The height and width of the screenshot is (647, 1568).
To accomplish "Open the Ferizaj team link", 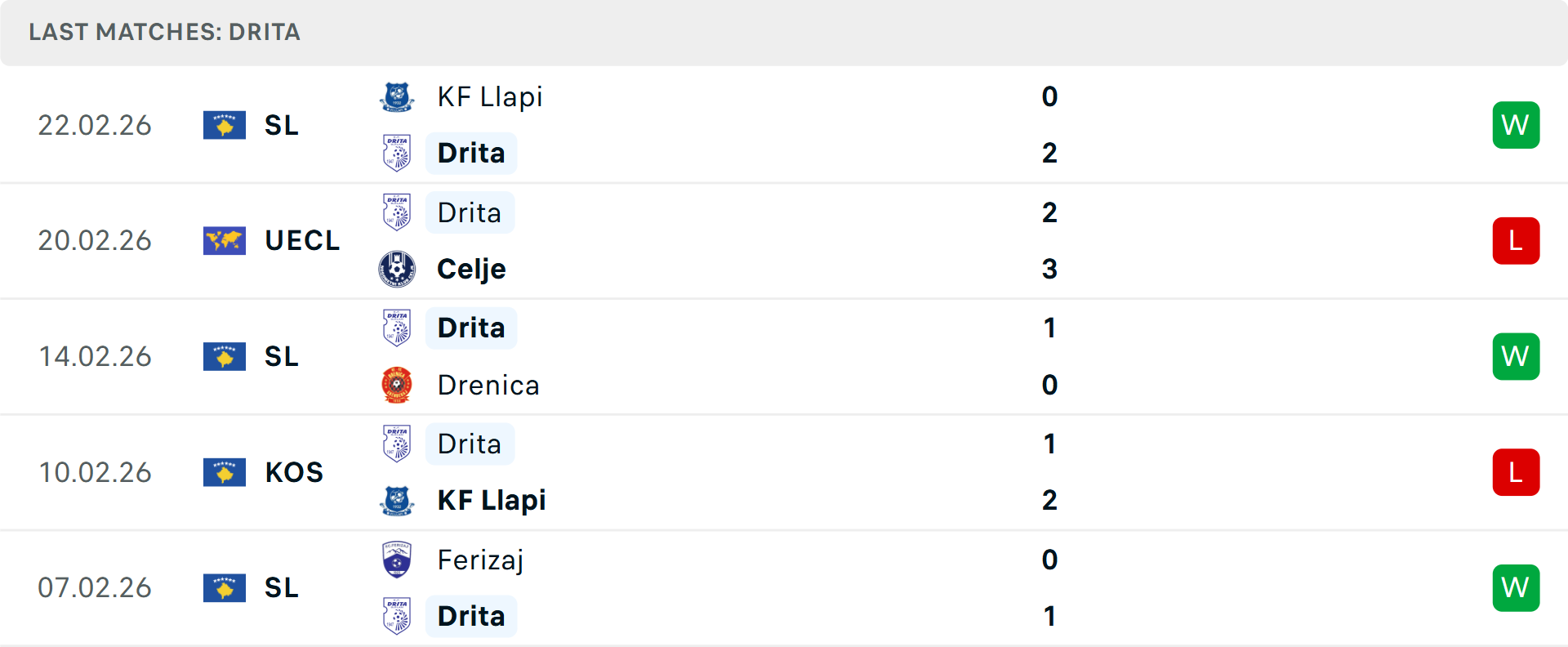I will [x=480, y=560].
